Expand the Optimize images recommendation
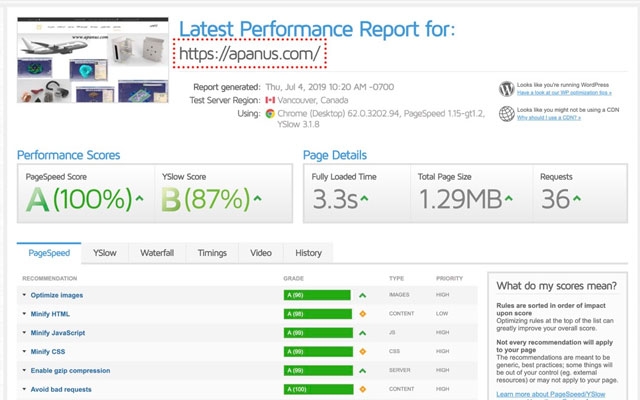Image resolution: width=640 pixels, height=400 pixels. click(x=24, y=295)
